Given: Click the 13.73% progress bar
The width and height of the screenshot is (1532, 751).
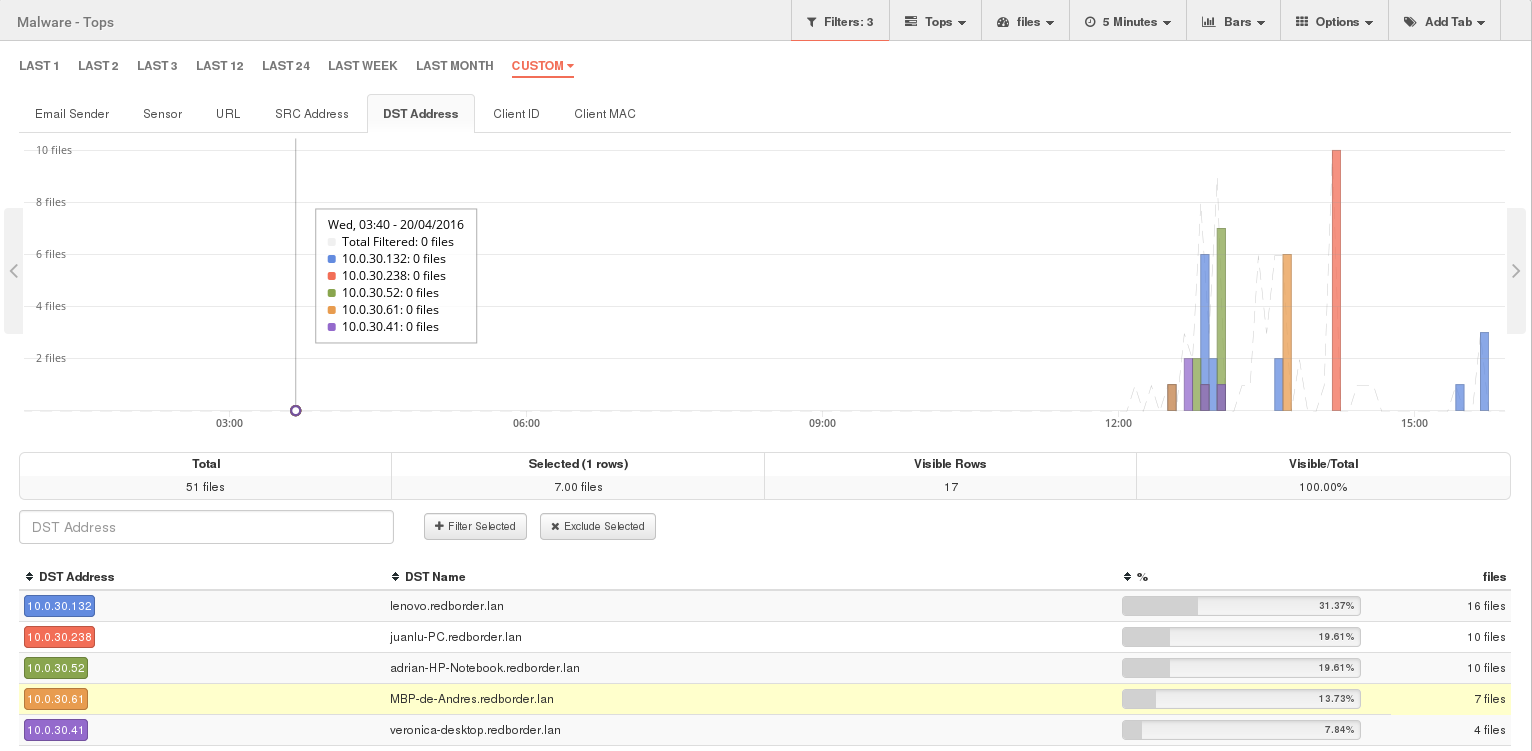Looking at the screenshot, I should [x=1241, y=699].
